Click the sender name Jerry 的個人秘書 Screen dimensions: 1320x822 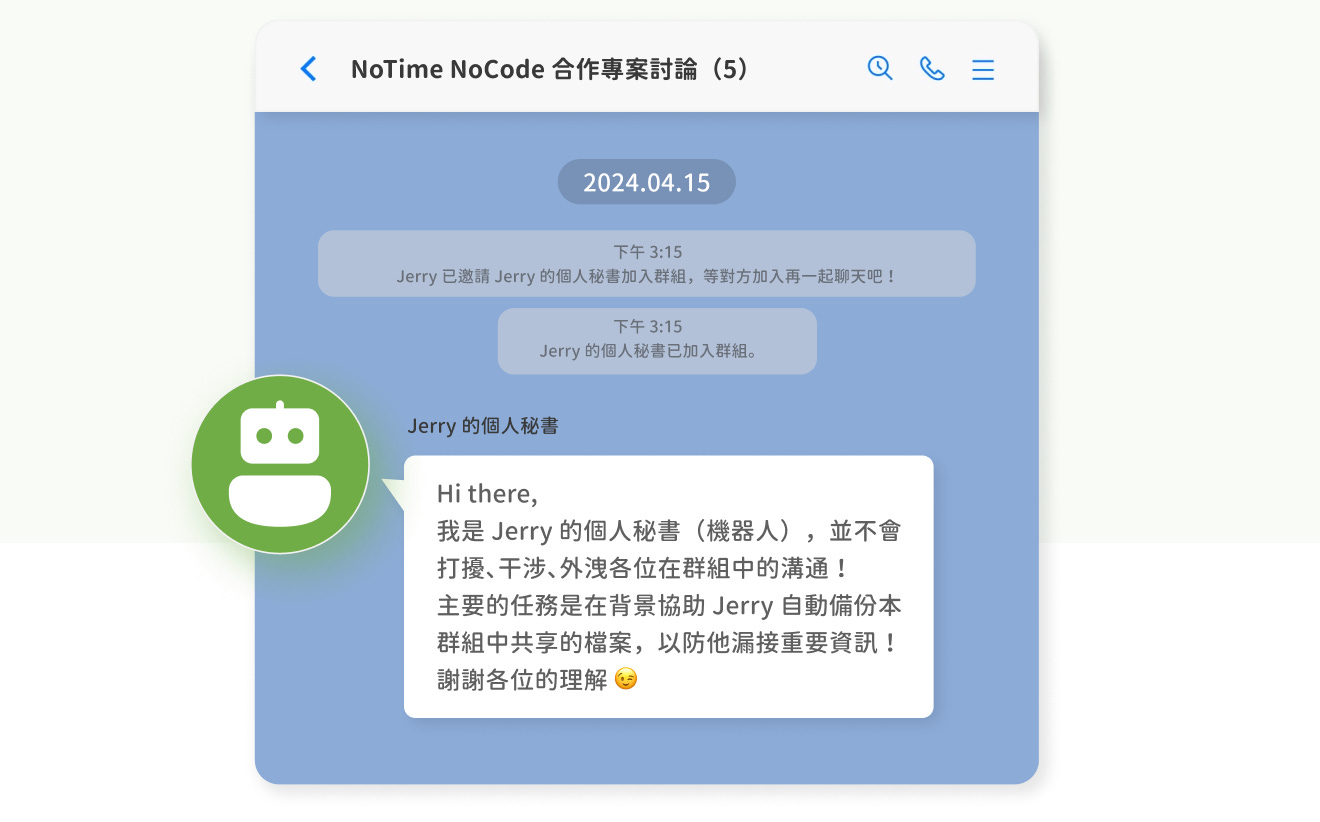pyautogui.click(x=483, y=425)
